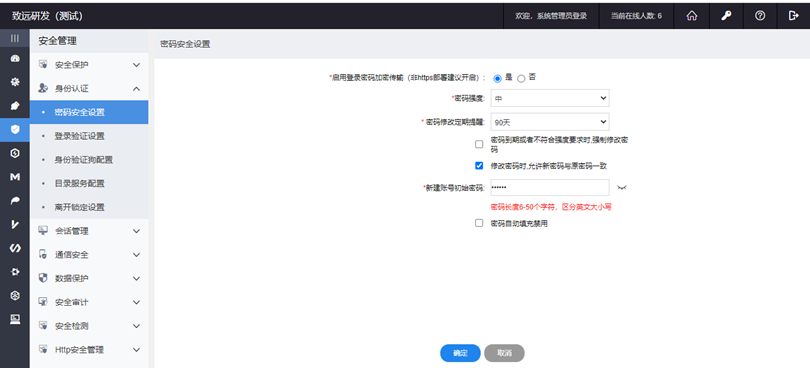The image size is (810, 368).
Task: Click the 身份认证 user icon
Action: click(x=43, y=88)
